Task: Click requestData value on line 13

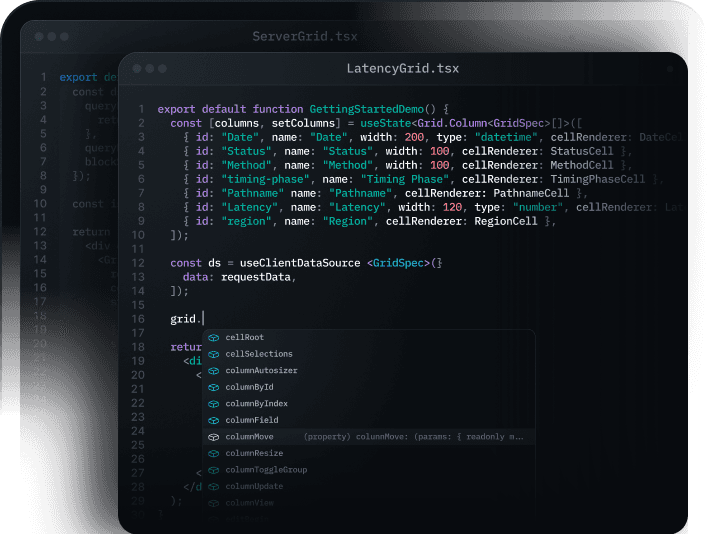Action: click(x=256, y=277)
